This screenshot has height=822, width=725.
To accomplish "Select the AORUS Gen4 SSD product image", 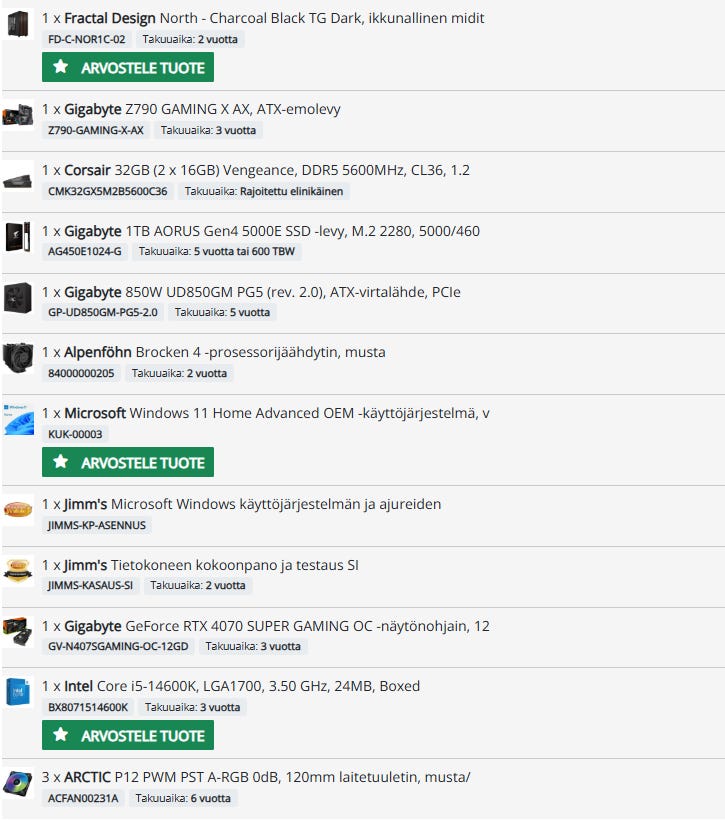I will point(18,237).
